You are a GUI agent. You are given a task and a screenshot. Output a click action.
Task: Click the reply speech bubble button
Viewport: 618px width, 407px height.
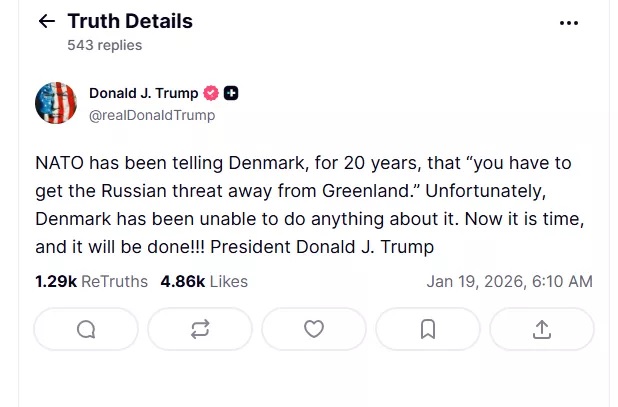point(86,329)
